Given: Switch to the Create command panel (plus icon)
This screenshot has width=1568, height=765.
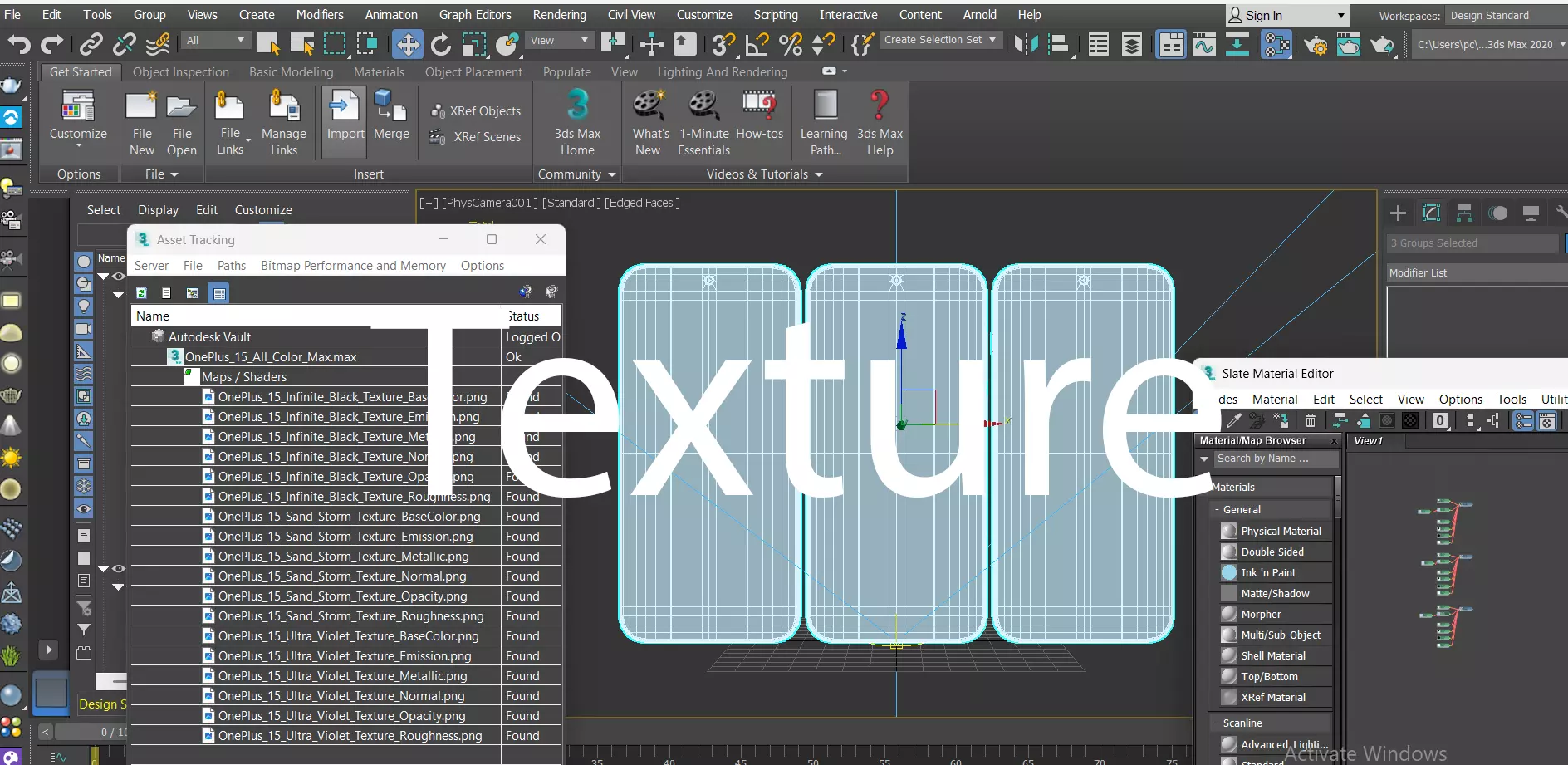Looking at the screenshot, I should tap(1399, 213).
